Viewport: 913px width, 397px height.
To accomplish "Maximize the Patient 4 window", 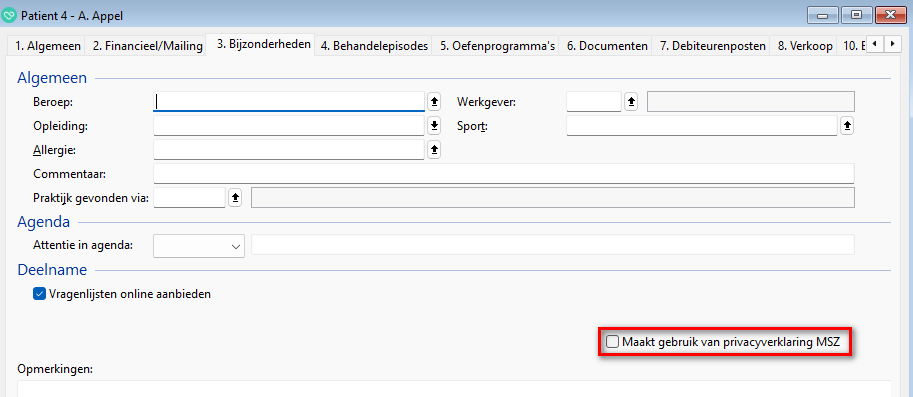I will 857,16.
